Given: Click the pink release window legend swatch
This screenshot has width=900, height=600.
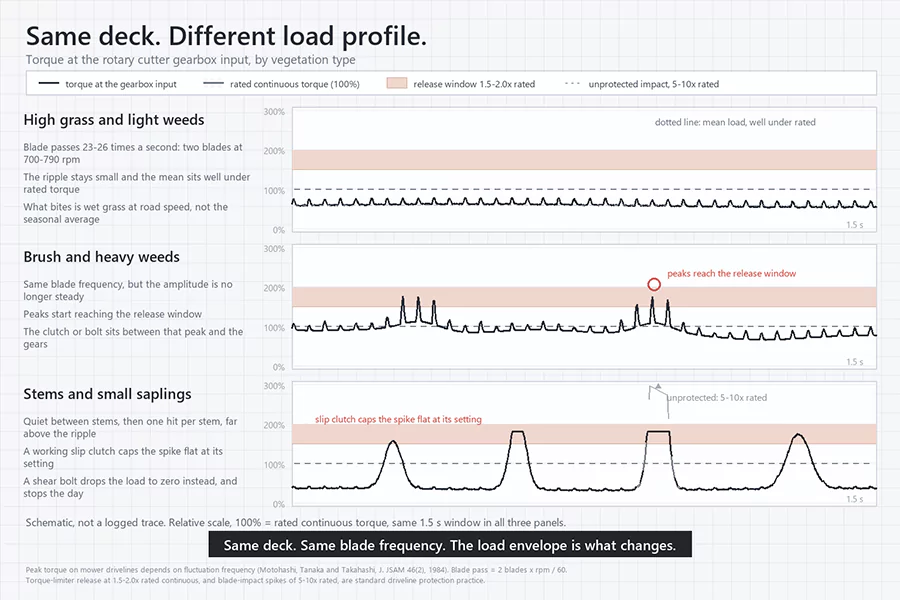Looking at the screenshot, I should 397,83.
